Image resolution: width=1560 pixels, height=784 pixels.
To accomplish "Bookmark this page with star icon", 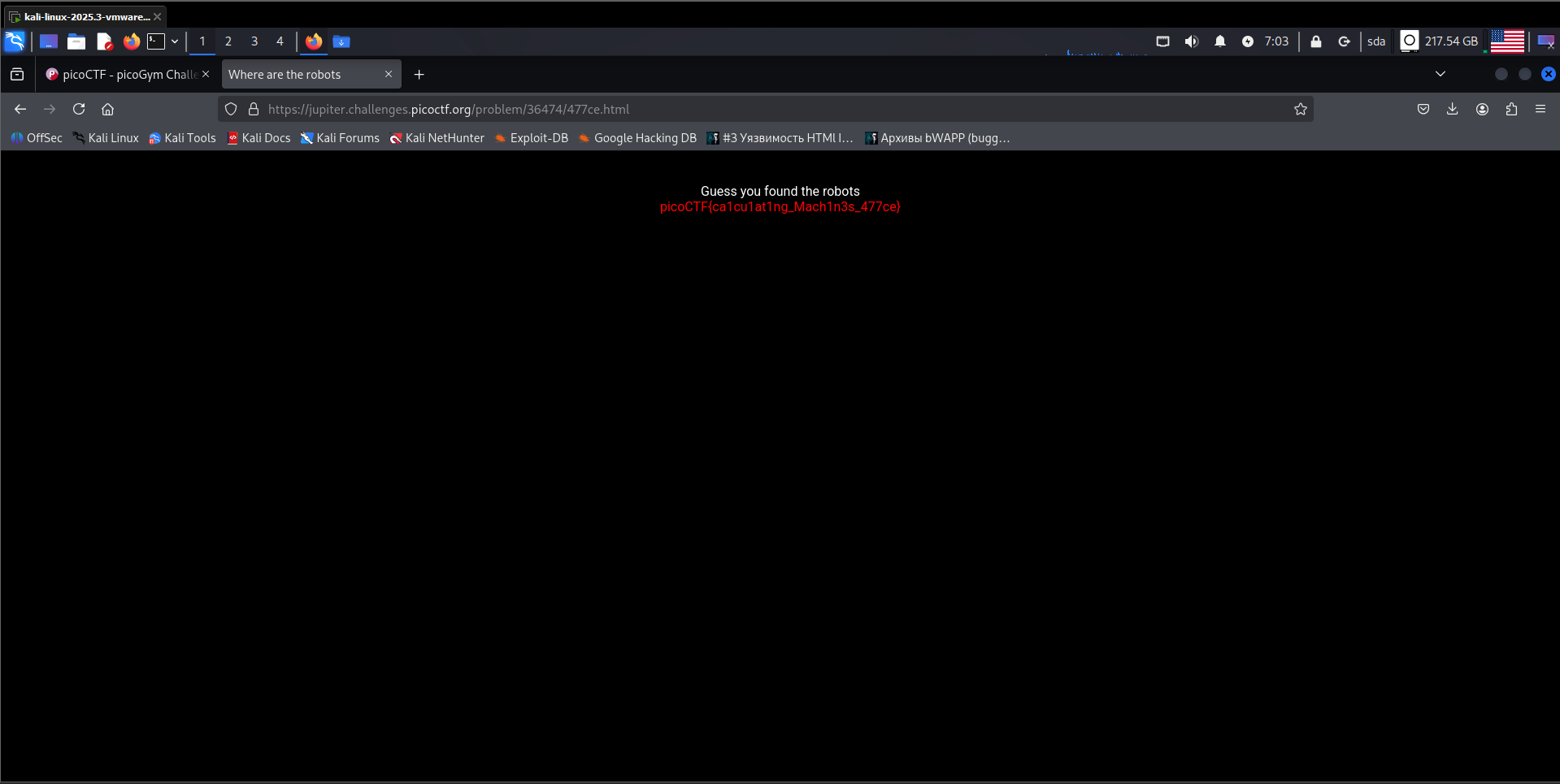I will (1300, 109).
